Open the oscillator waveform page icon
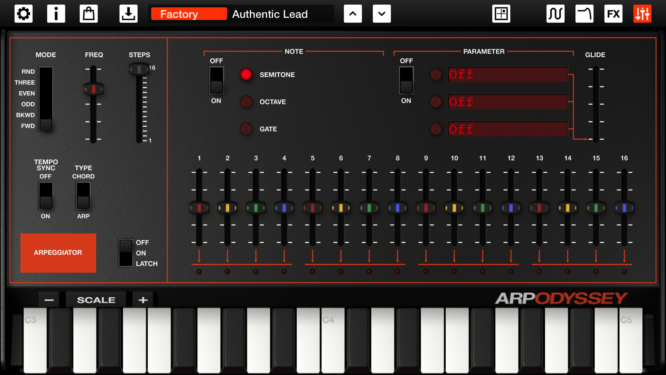666x375 pixels. [556, 14]
